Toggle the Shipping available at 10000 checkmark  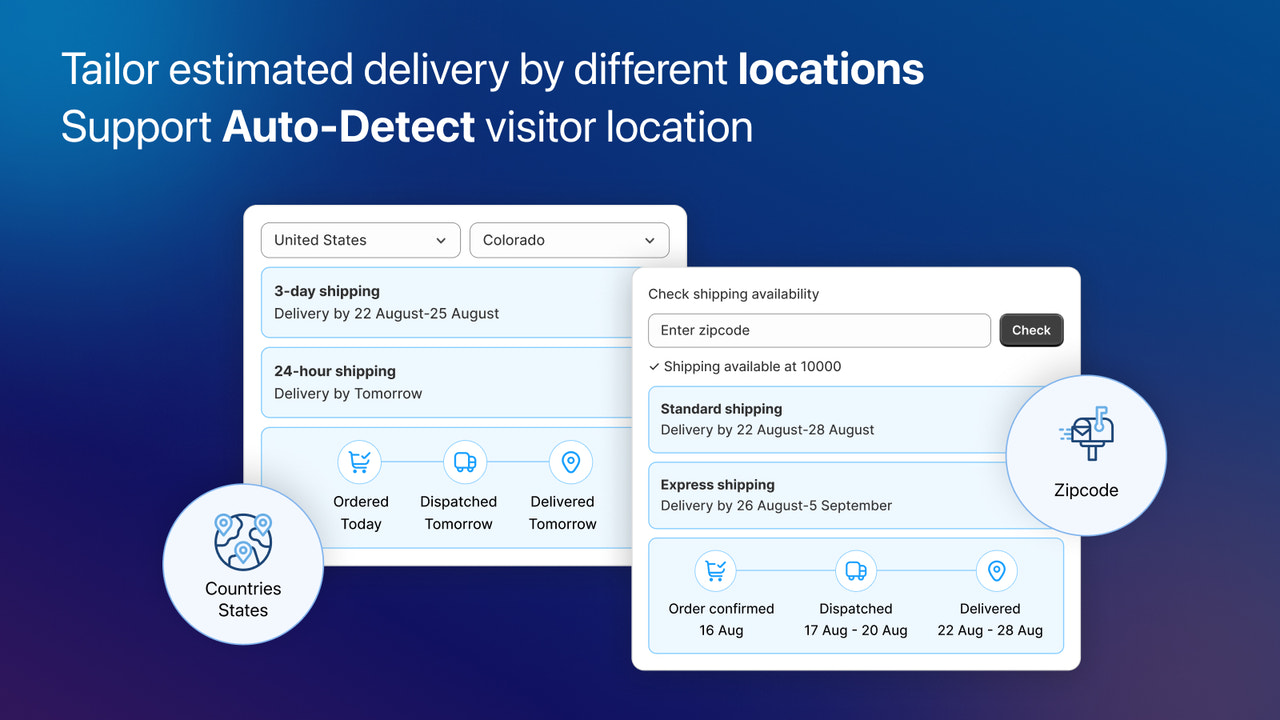[x=654, y=367]
